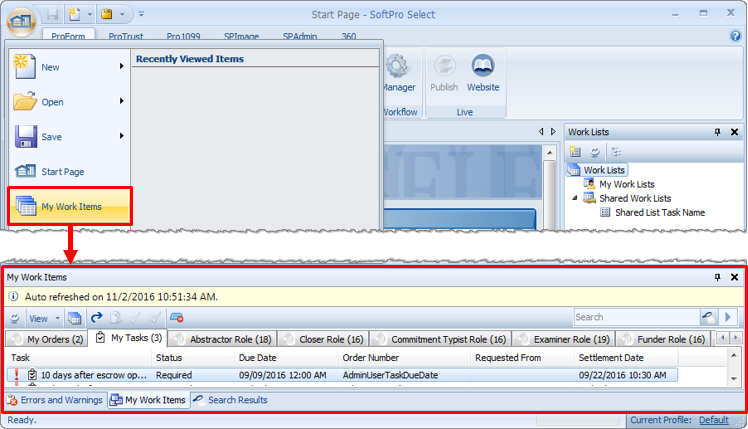This screenshot has height=429, width=748.
Task: Choose New in the application menu
Action: (69, 67)
